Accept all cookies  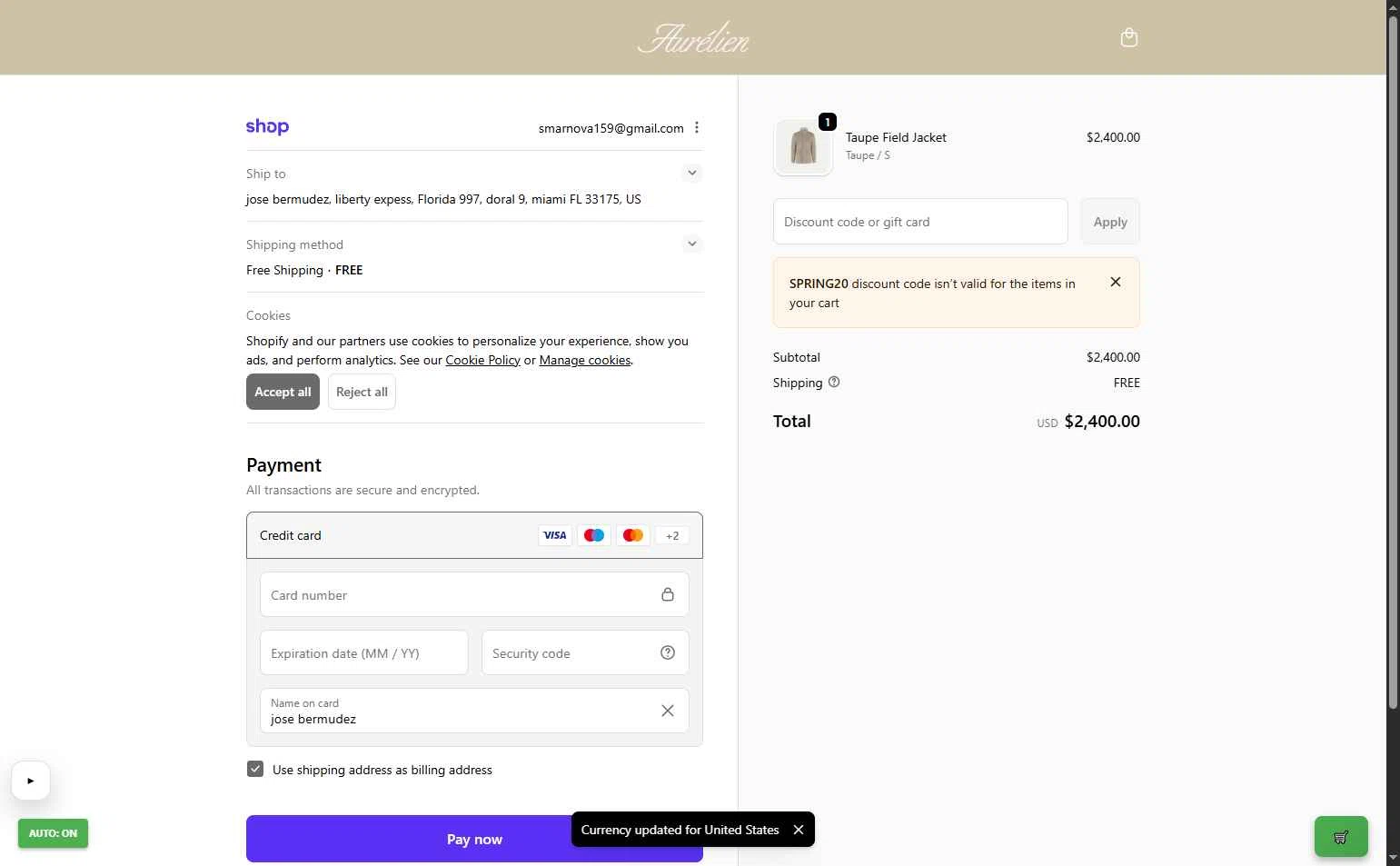283,392
